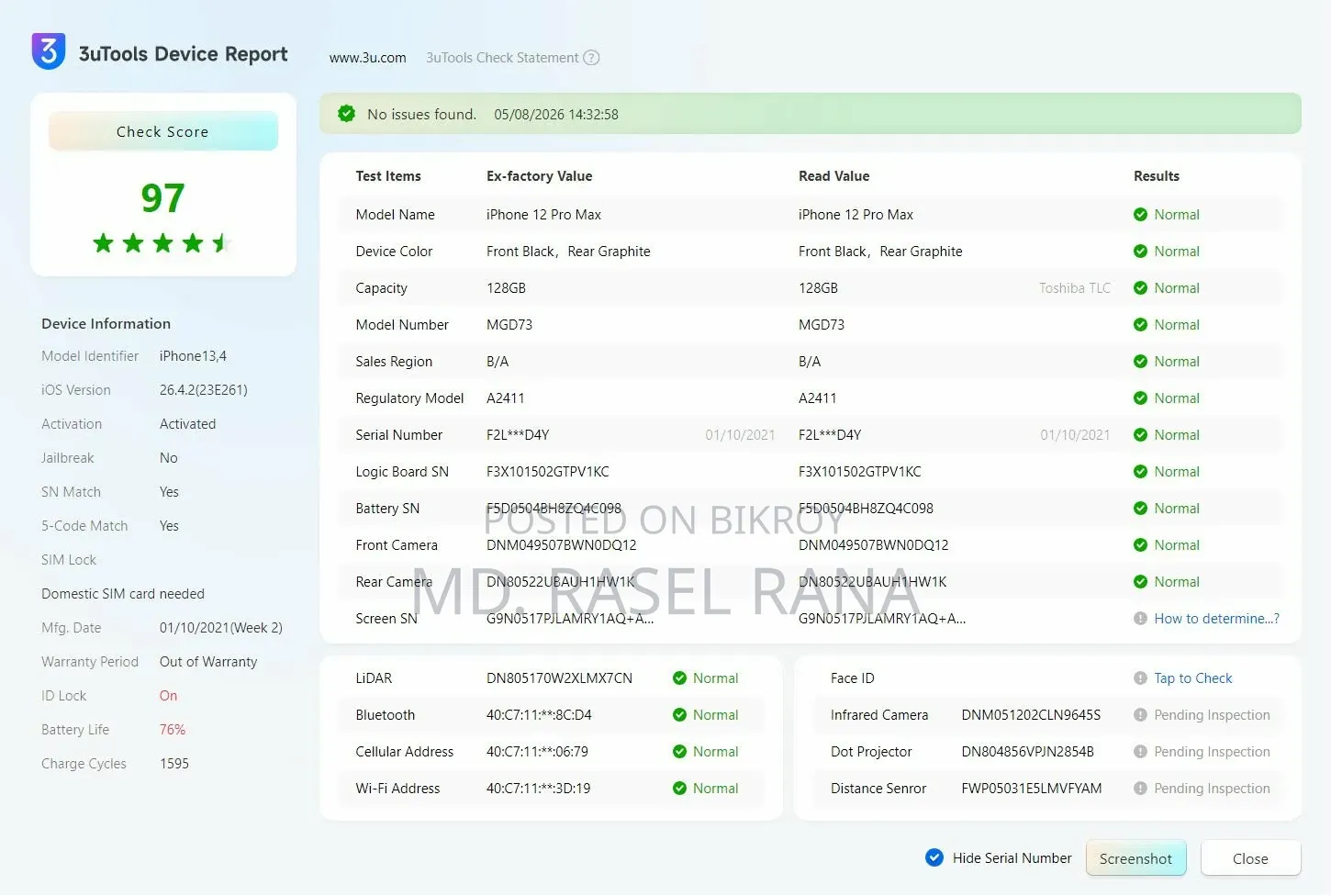Screen dimensions: 1331x896
Task: Click the Dot Projector serial DN804856VPJN2854B
Action: pyautogui.click(x=1027, y=752)
